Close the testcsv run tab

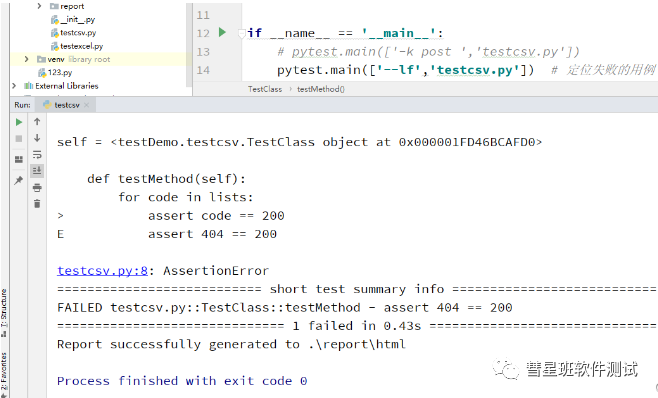pos(86,105)
